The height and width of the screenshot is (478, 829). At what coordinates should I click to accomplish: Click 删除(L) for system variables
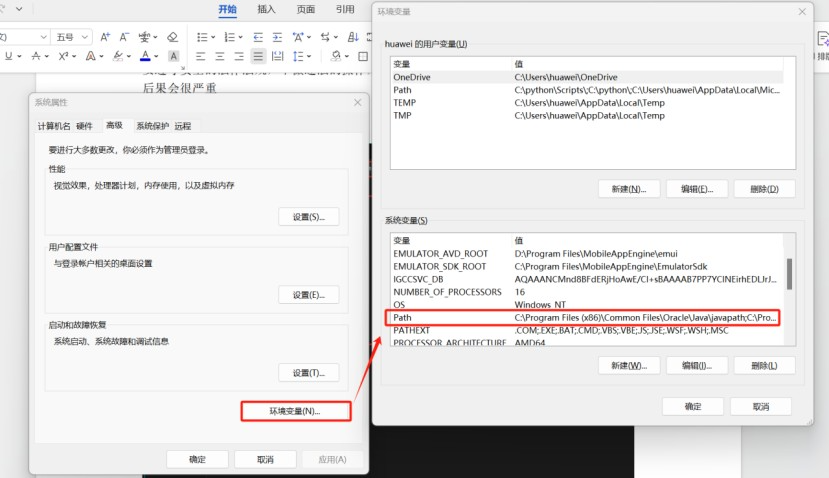[764, 365]
